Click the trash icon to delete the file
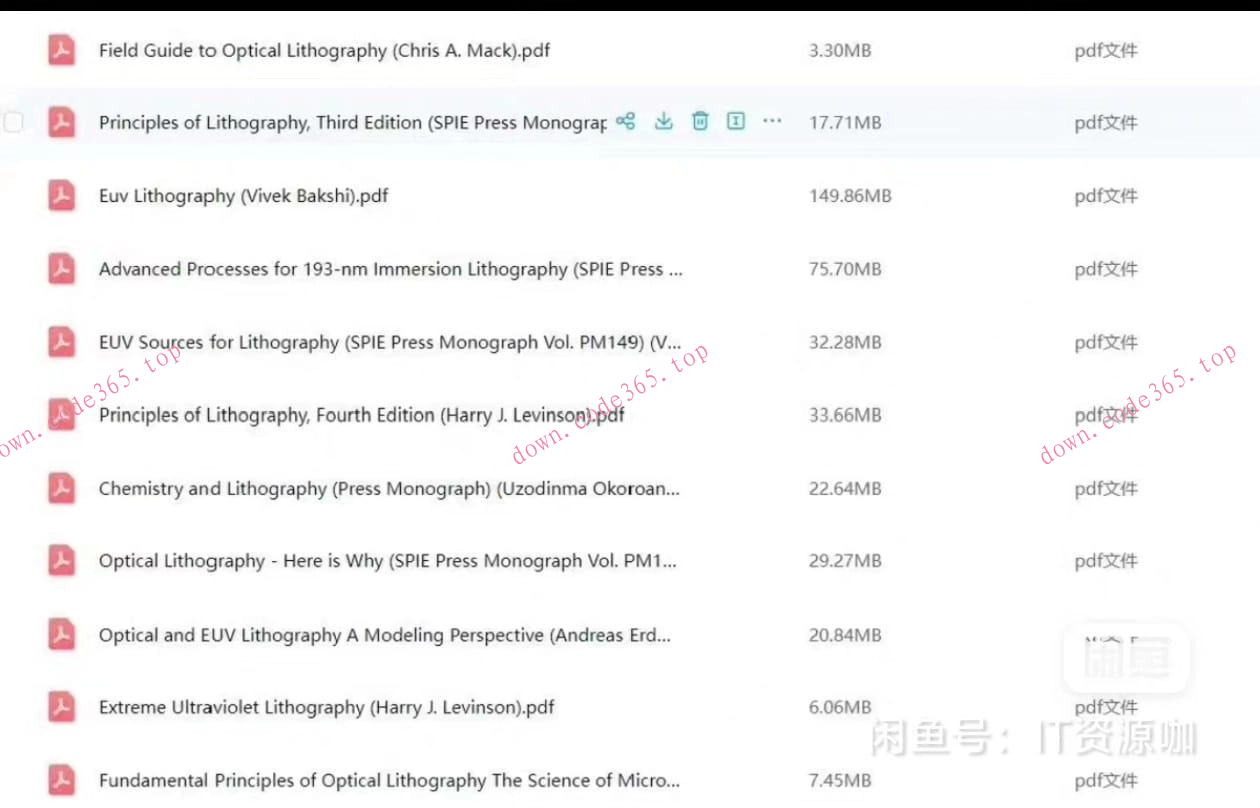 coord(700,122)
